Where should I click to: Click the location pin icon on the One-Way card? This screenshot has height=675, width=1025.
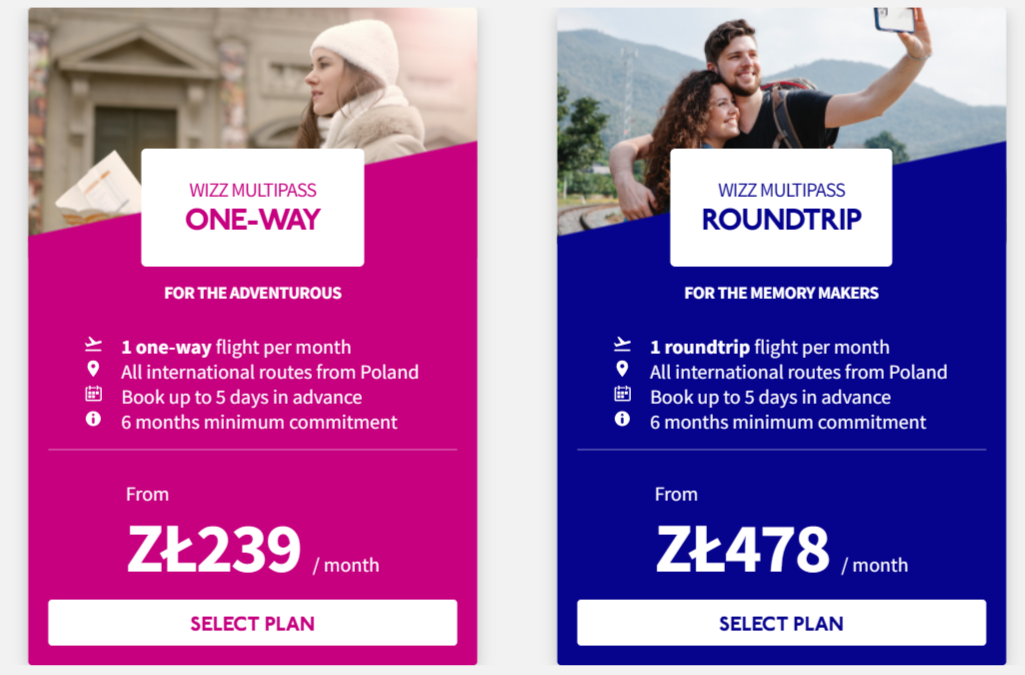tap(93, 369)
